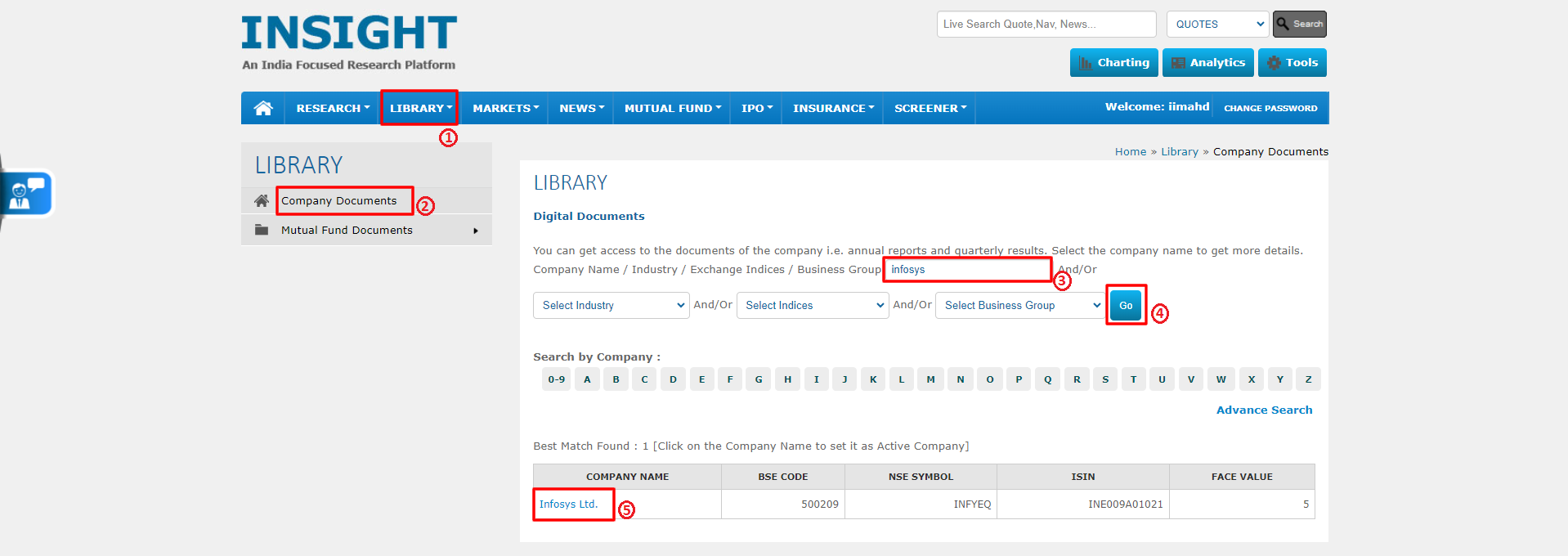The height and width of the screenshot is (556, 1568).
Task: Filter companies by letter Y
Action: point(1279,379)
